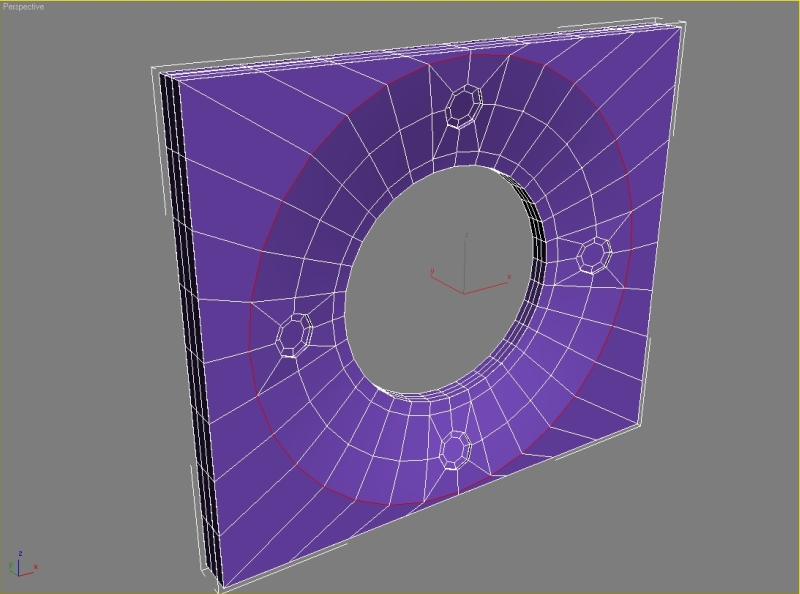Select the right bolt hole on the plate
Viewport: 800px width, 594px height.
click(x=594, y=255)
